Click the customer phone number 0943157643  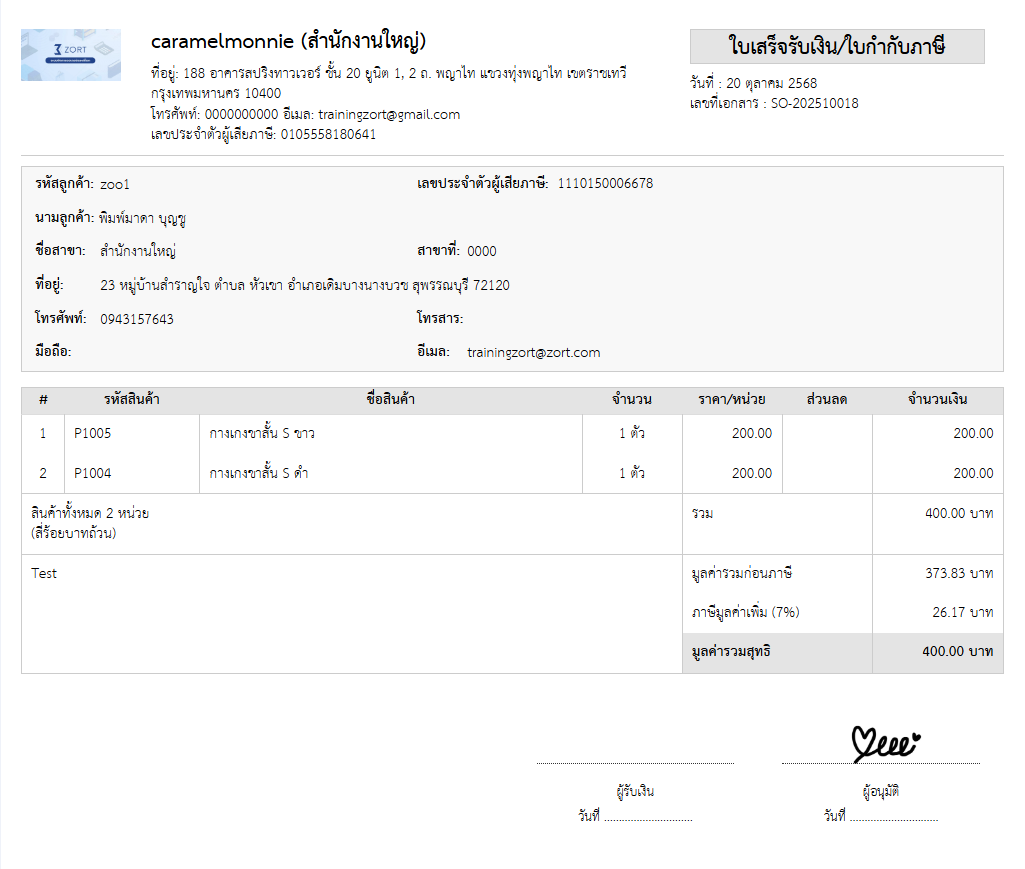tap(137, 319)
